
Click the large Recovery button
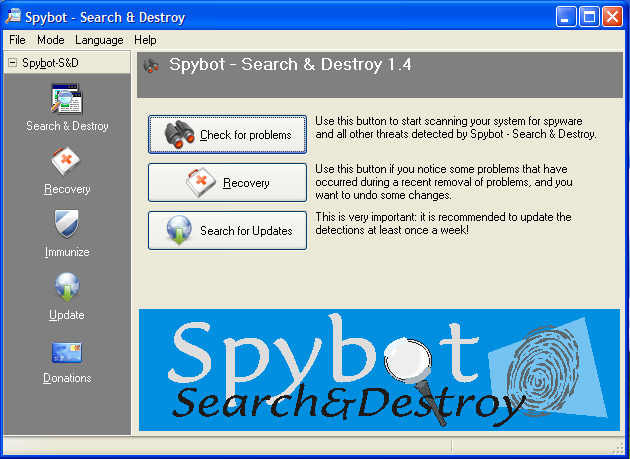point(227,182)
